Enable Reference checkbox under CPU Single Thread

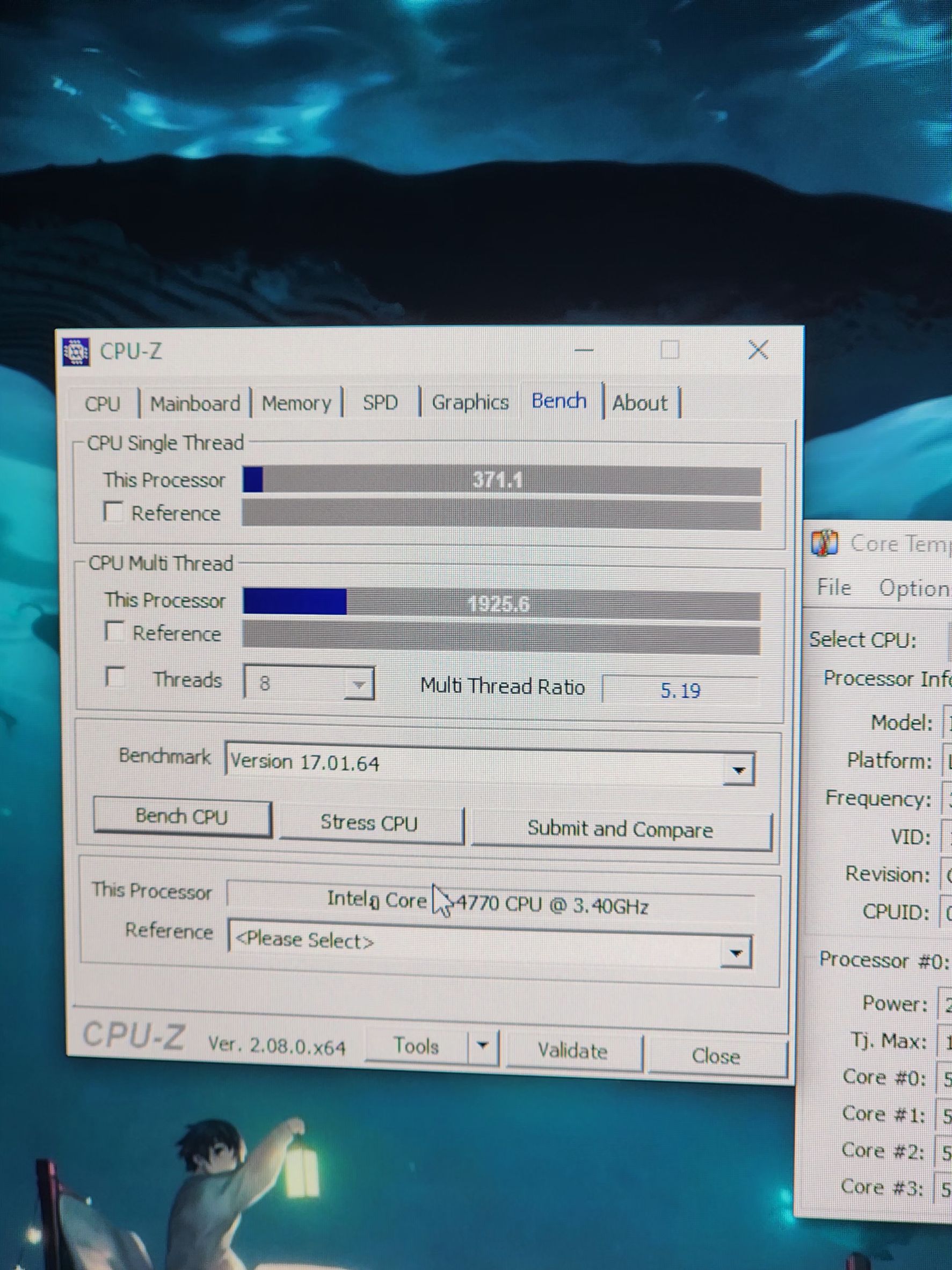pyautogui.click(x=112, y=511)
